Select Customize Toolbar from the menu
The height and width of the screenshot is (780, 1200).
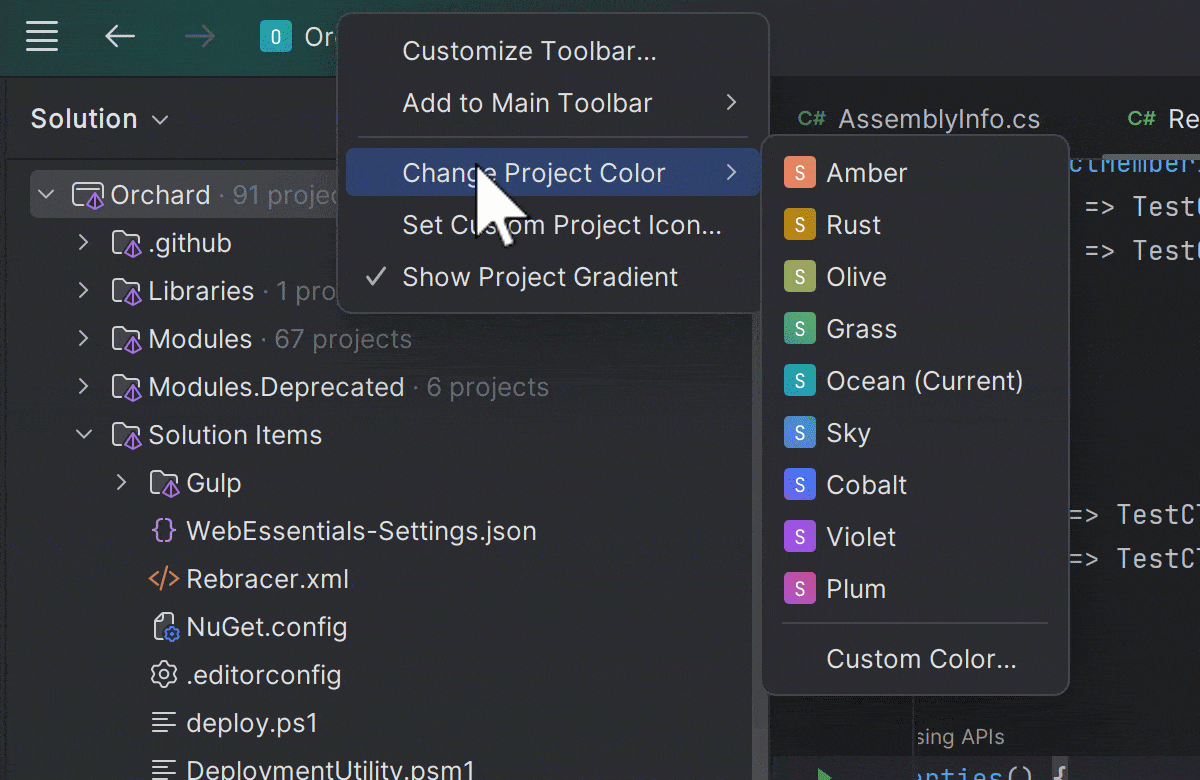[x=529, y=51]
